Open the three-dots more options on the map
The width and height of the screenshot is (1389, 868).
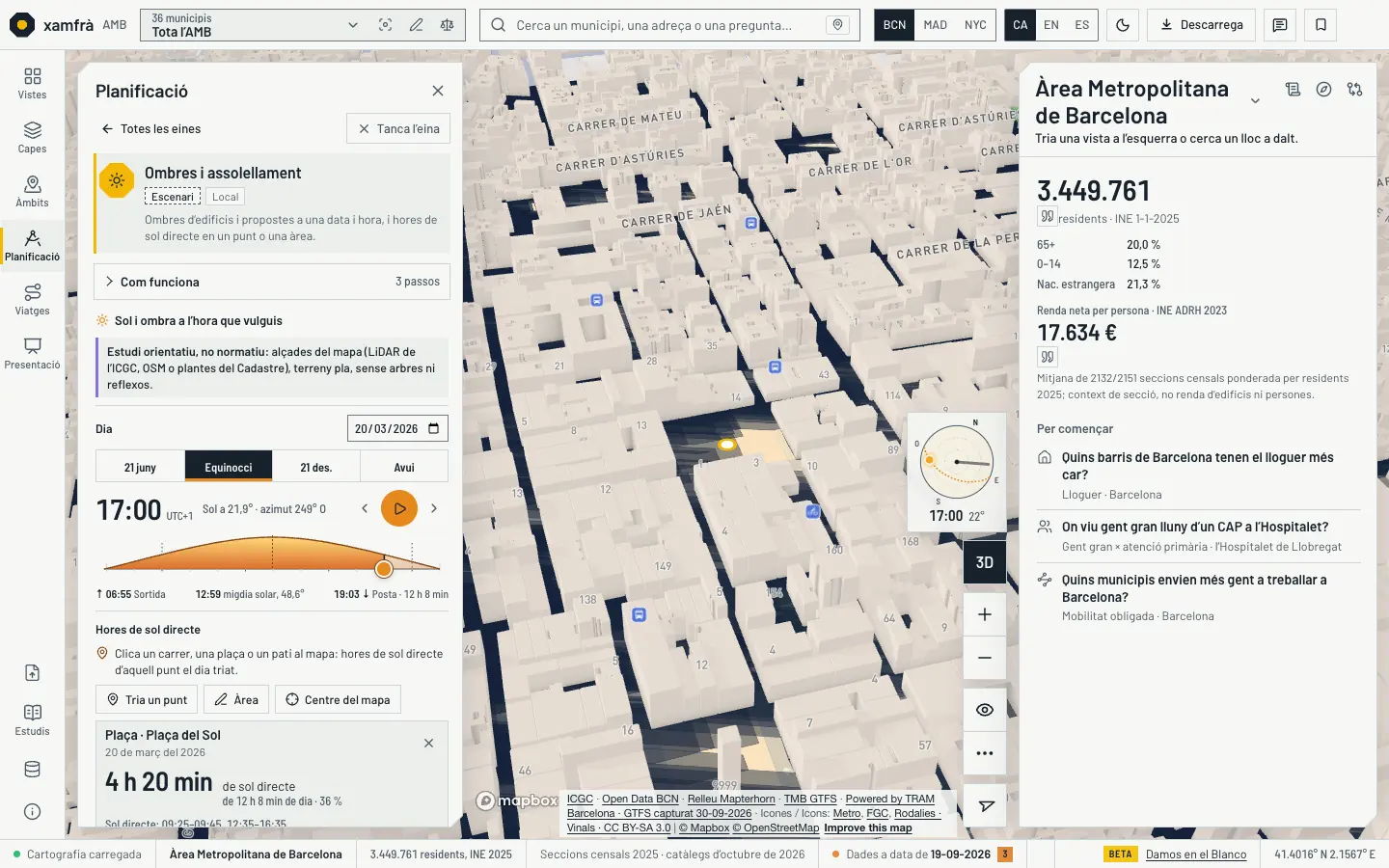point(985,753)
